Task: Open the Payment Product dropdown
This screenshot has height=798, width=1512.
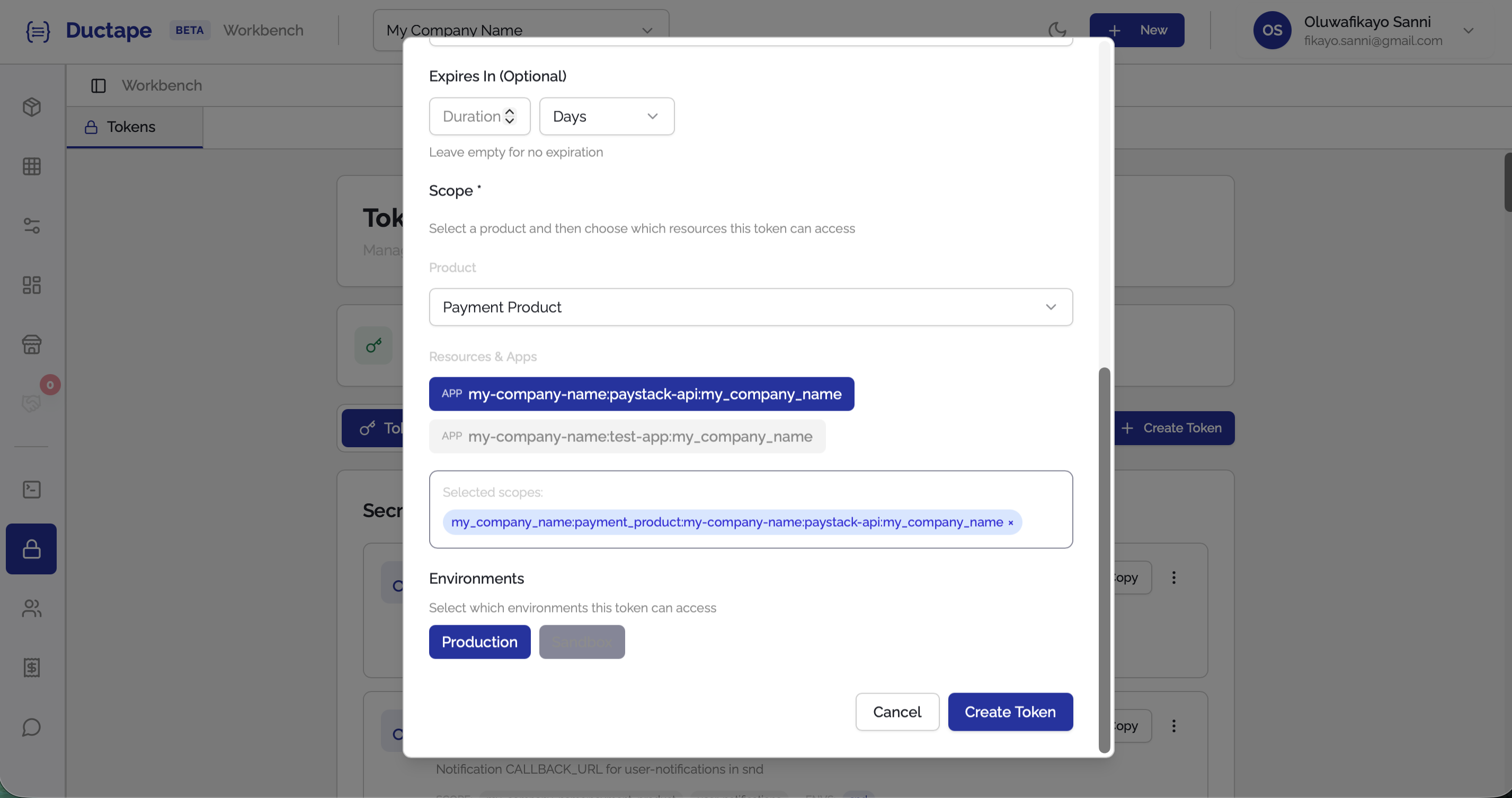Action: pos(751,306)
